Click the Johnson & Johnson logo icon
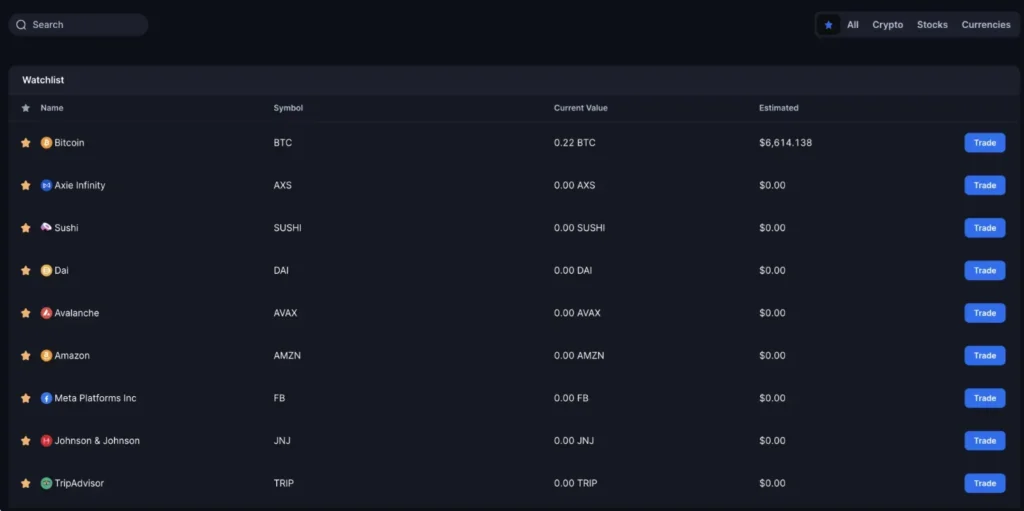1024x511 pixels. 46,441
